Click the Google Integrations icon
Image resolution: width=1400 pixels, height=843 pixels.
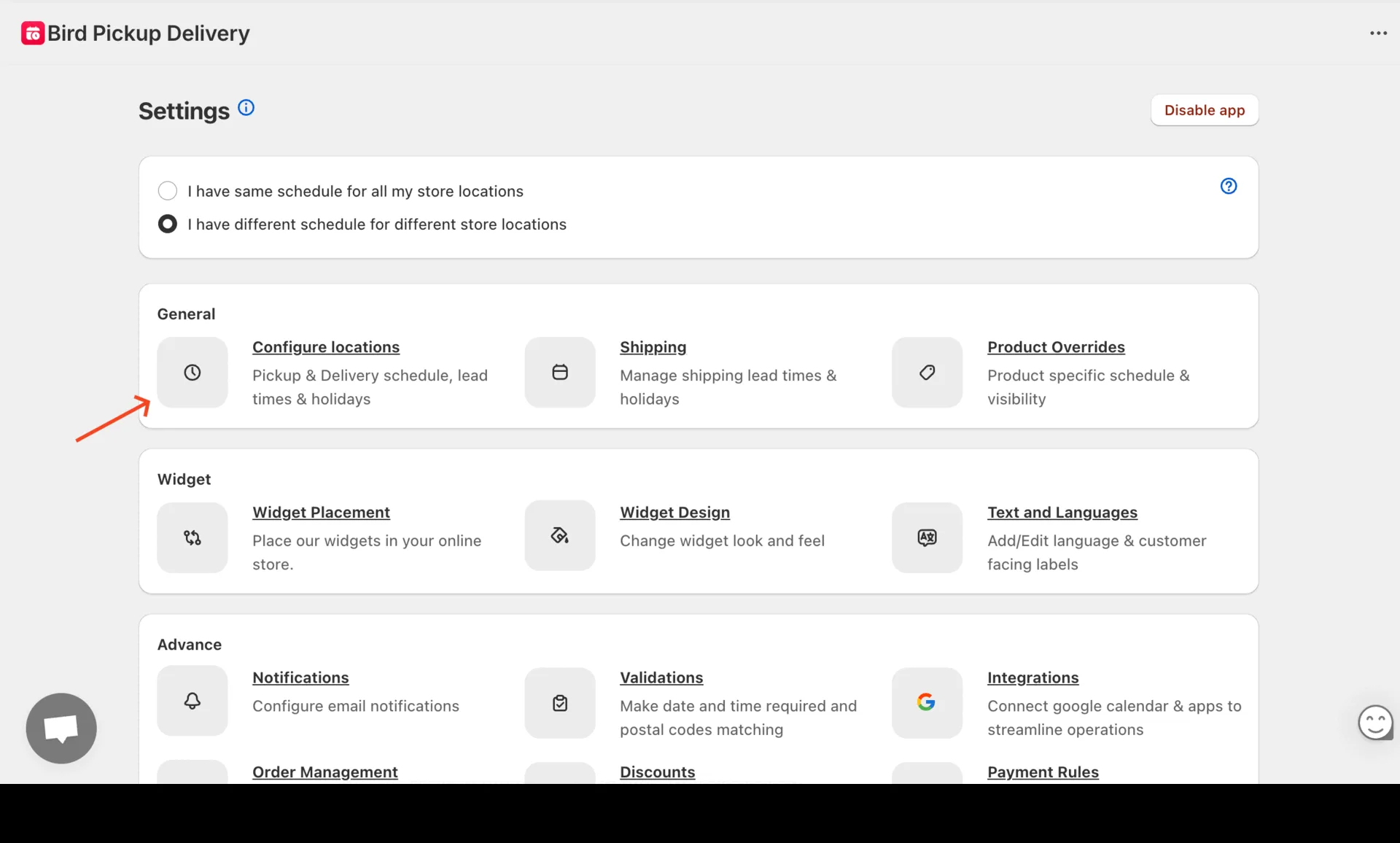[927, 702]
